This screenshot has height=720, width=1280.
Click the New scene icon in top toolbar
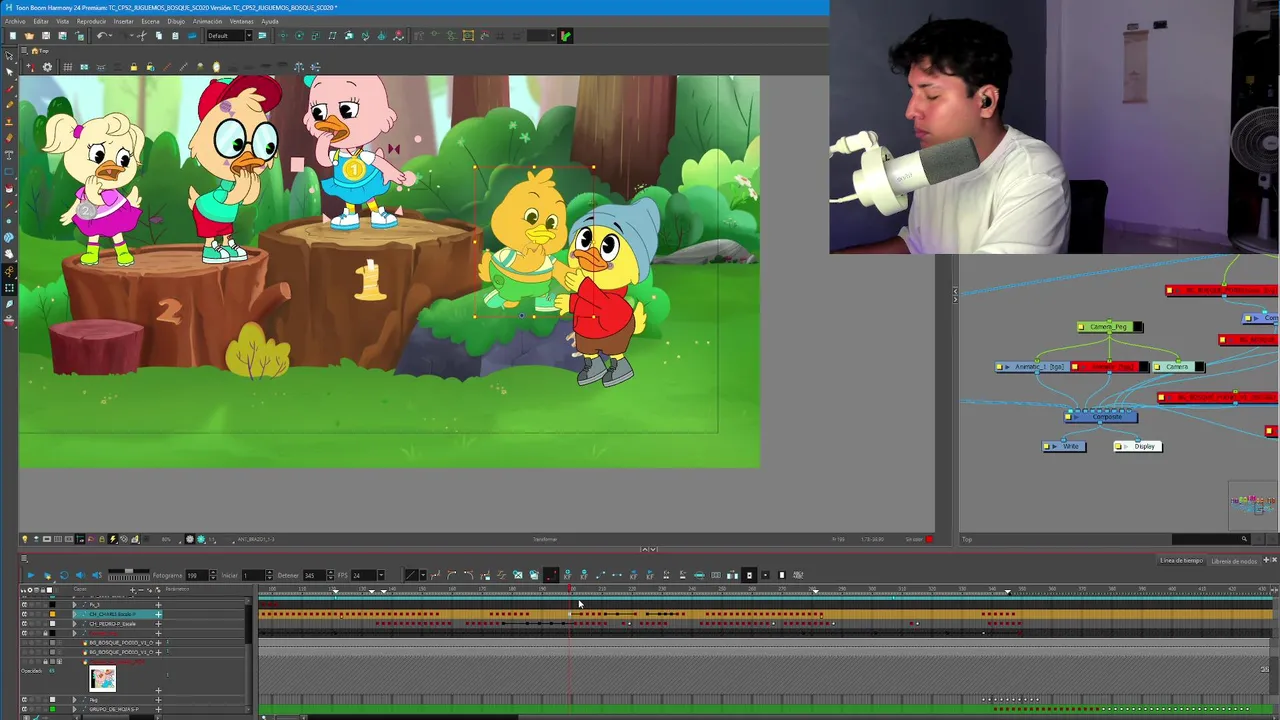13,36
